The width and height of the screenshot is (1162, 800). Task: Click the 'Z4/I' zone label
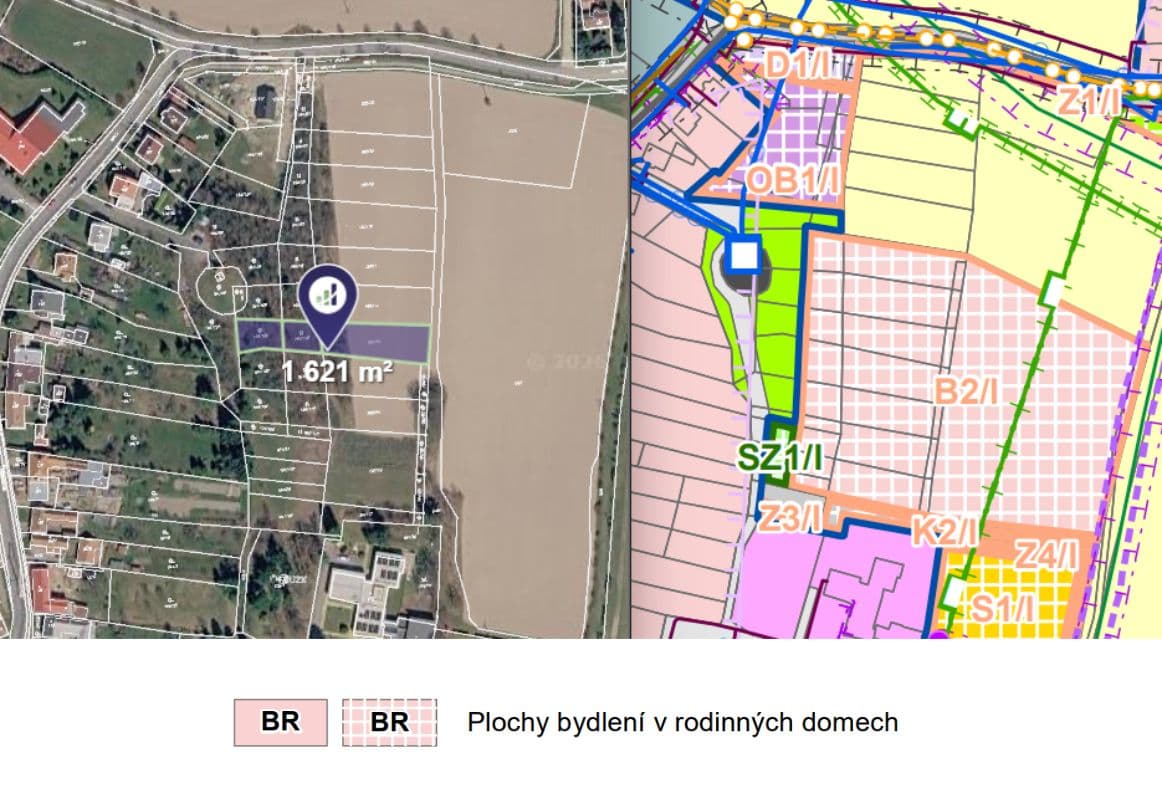(1045, 555)
